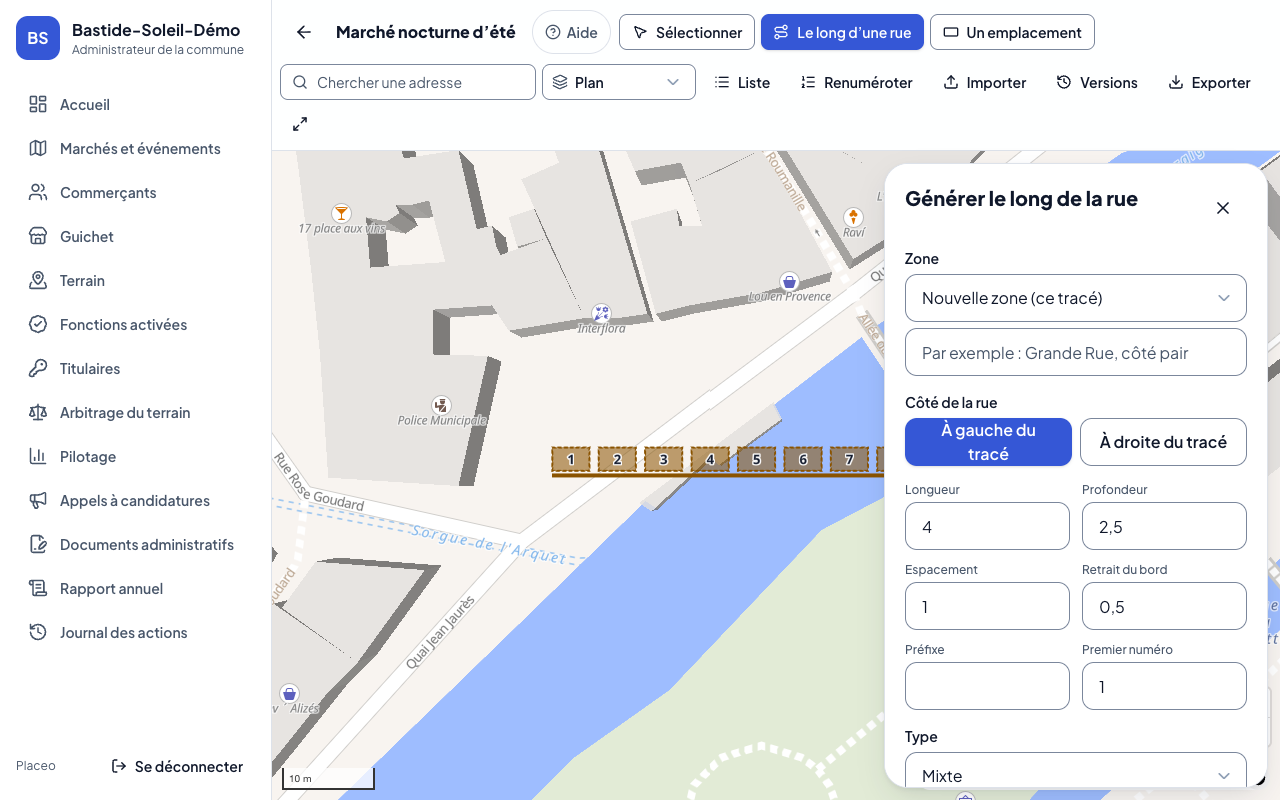Choose À droite du tracé side
This screenshot has width=1280, height=800.
tap(1163, 442)
